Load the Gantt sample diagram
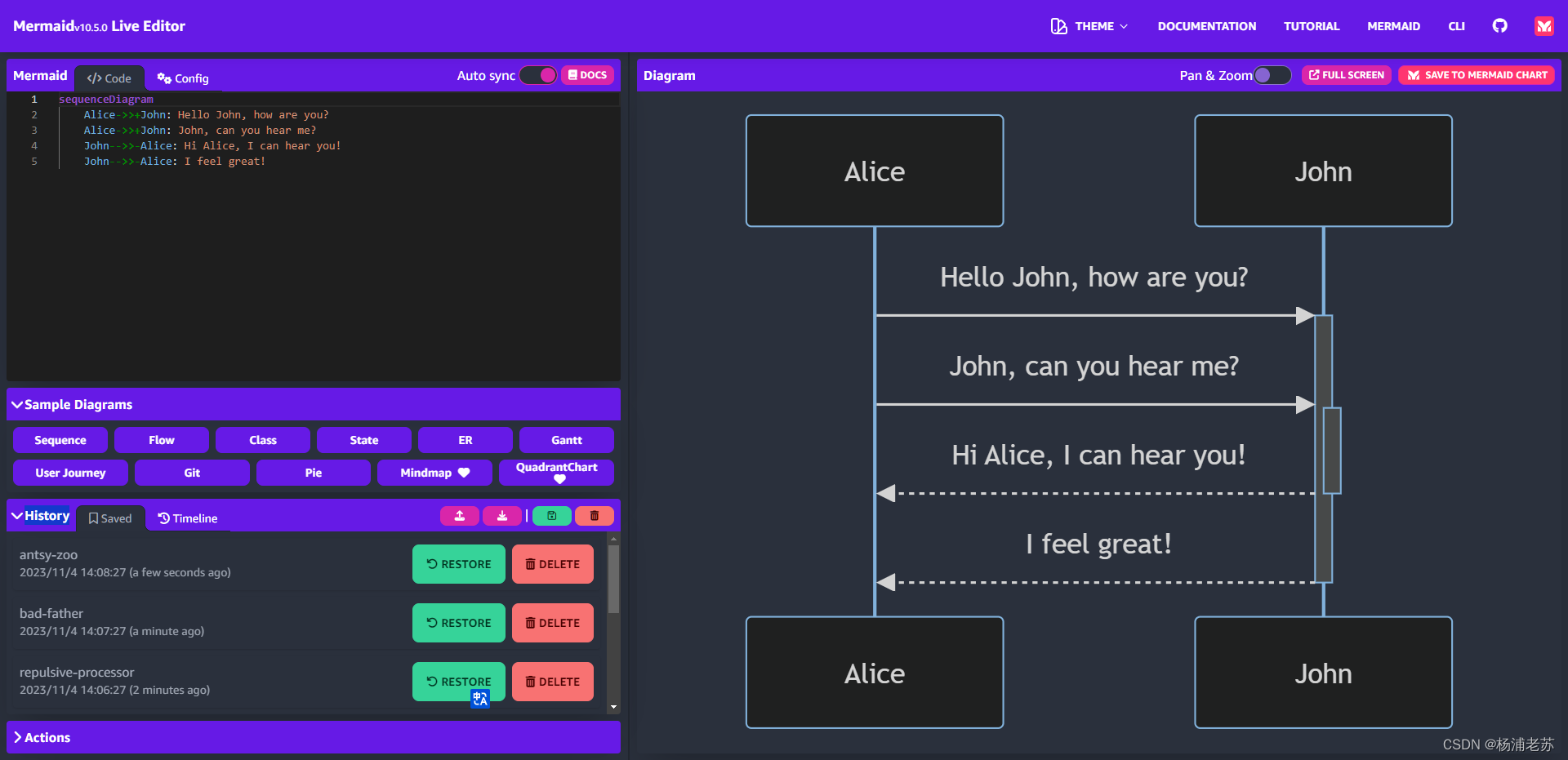Viewport: 1568px width, 760px height. point(567,440)
